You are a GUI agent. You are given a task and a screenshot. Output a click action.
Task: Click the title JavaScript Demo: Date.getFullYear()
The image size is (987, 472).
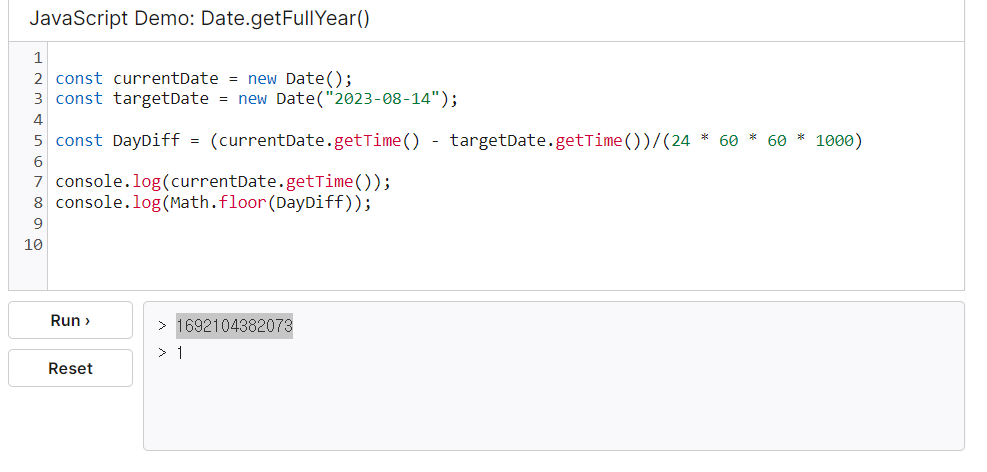click(200, 19)
